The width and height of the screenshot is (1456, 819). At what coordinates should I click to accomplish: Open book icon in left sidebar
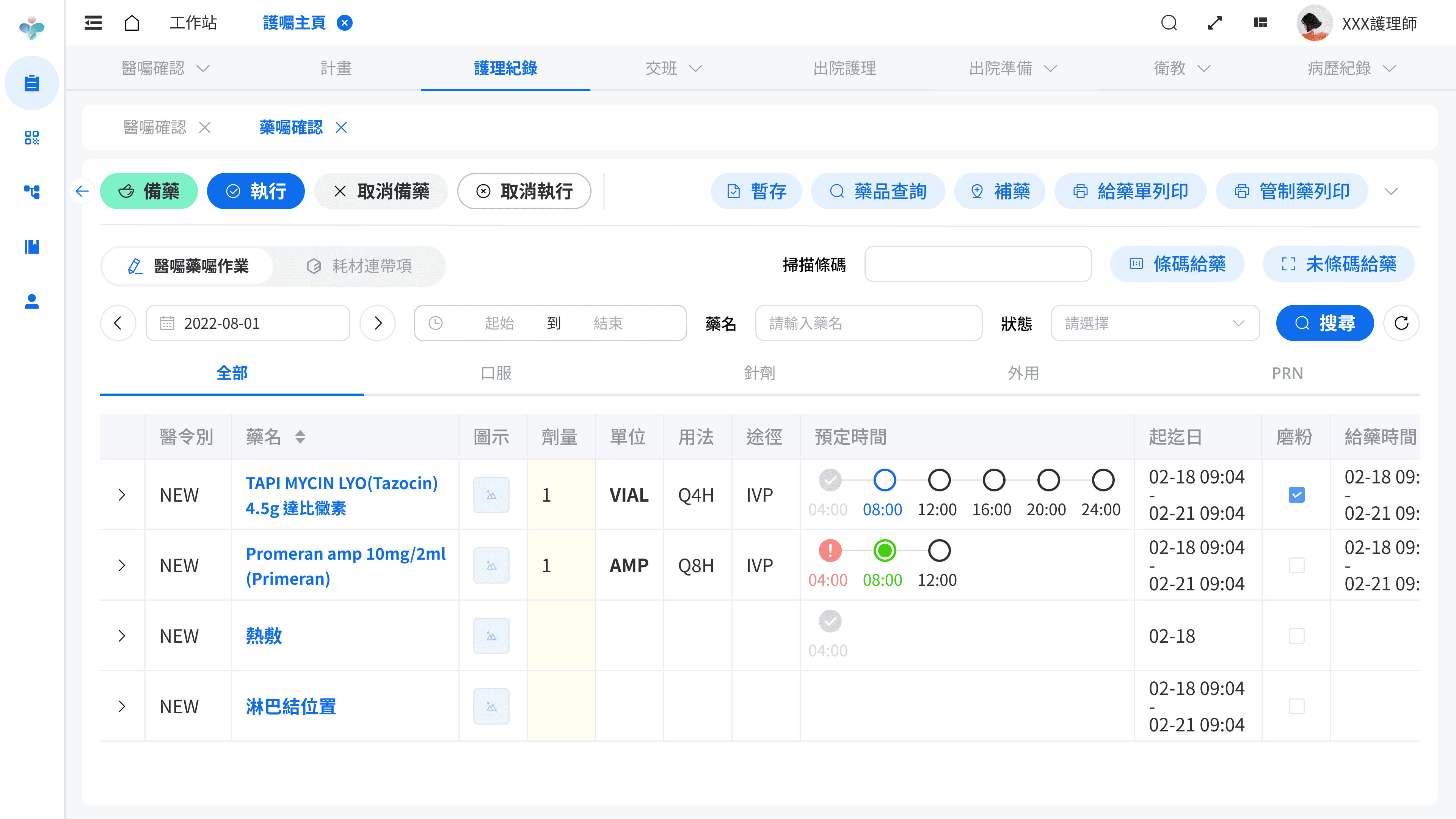tap(31, 246)
